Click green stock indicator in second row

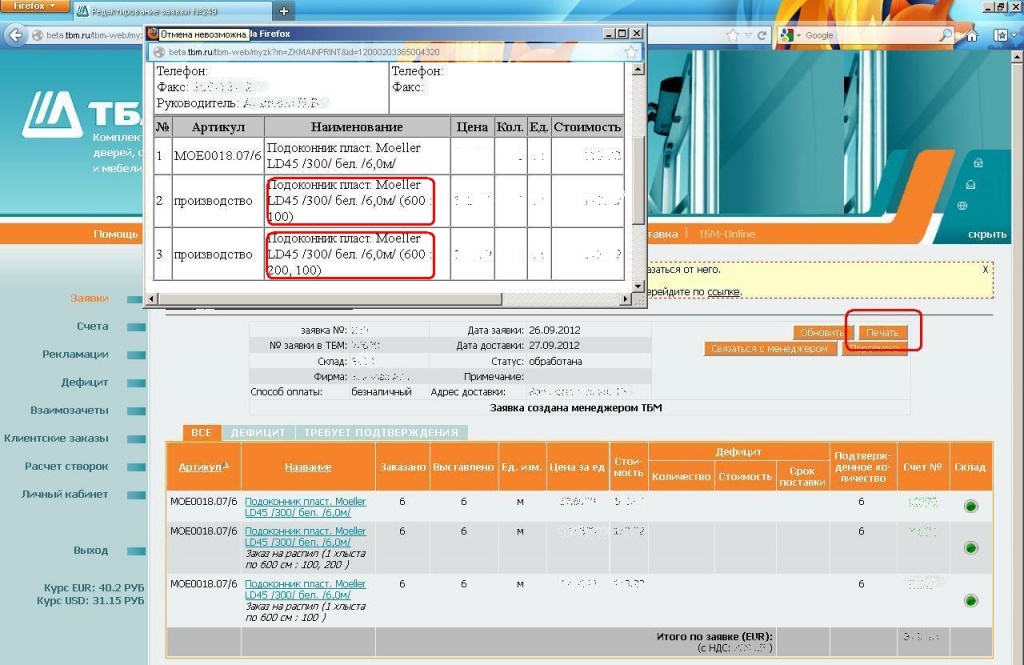pyautogui.click(x=971, y=548)
